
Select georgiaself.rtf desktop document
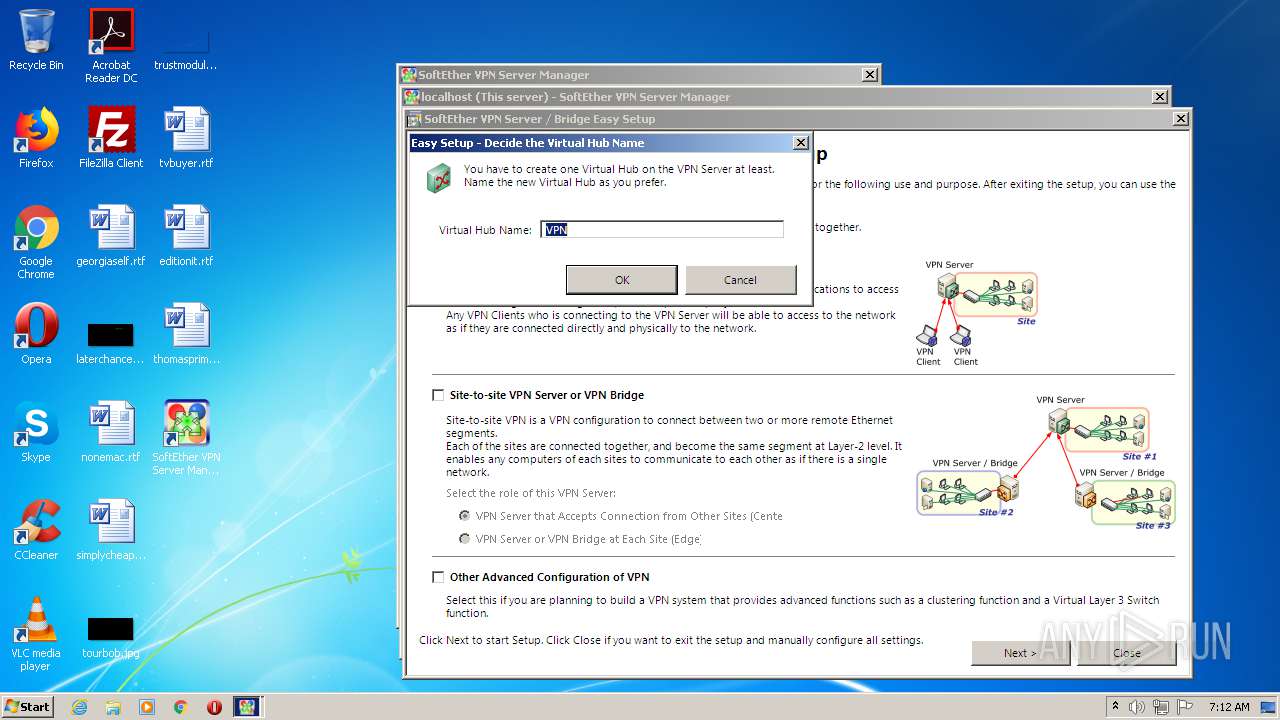point(111,236)
